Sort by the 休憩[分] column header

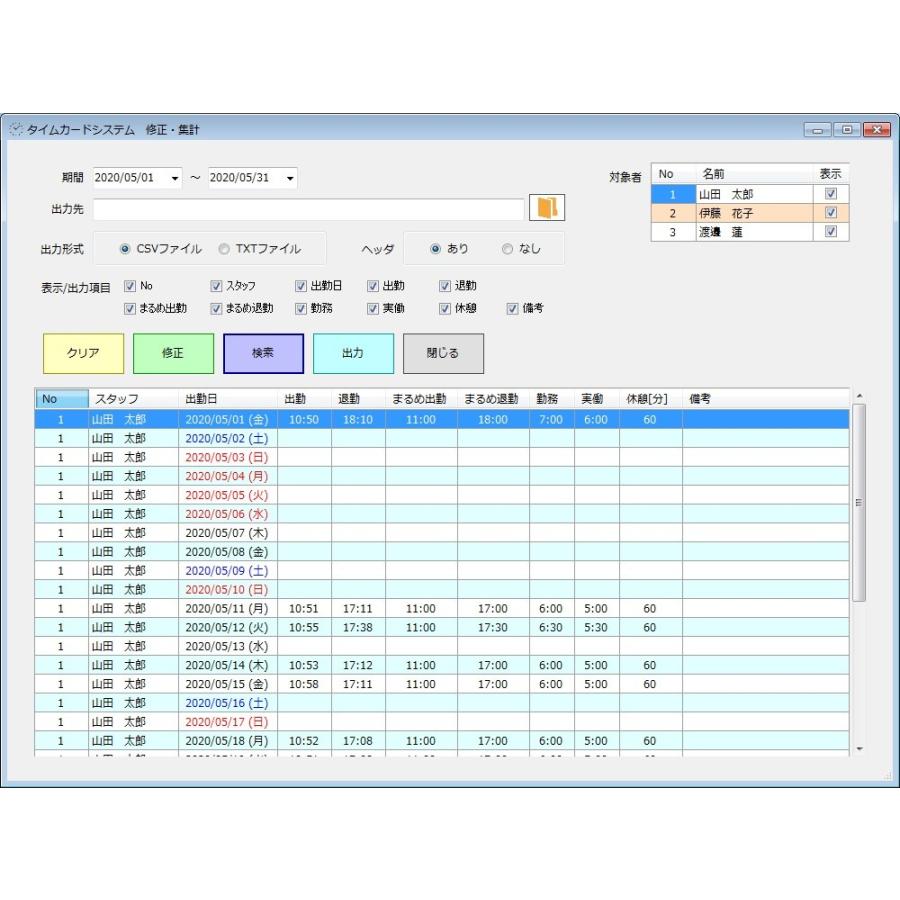(651, 399)
